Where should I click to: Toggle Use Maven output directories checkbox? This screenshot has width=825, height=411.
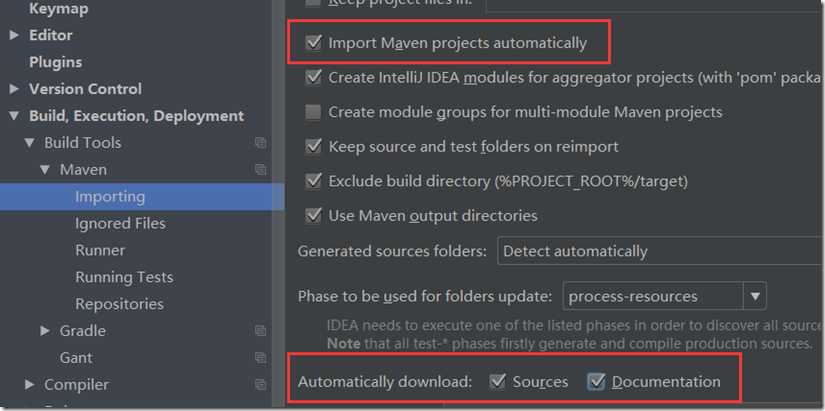313,215
